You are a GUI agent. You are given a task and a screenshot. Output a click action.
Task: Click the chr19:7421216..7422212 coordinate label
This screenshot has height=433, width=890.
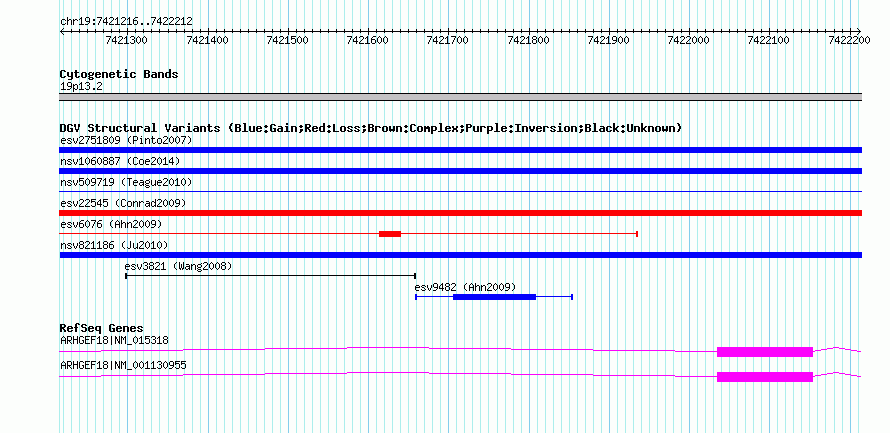tap(126, 22)
